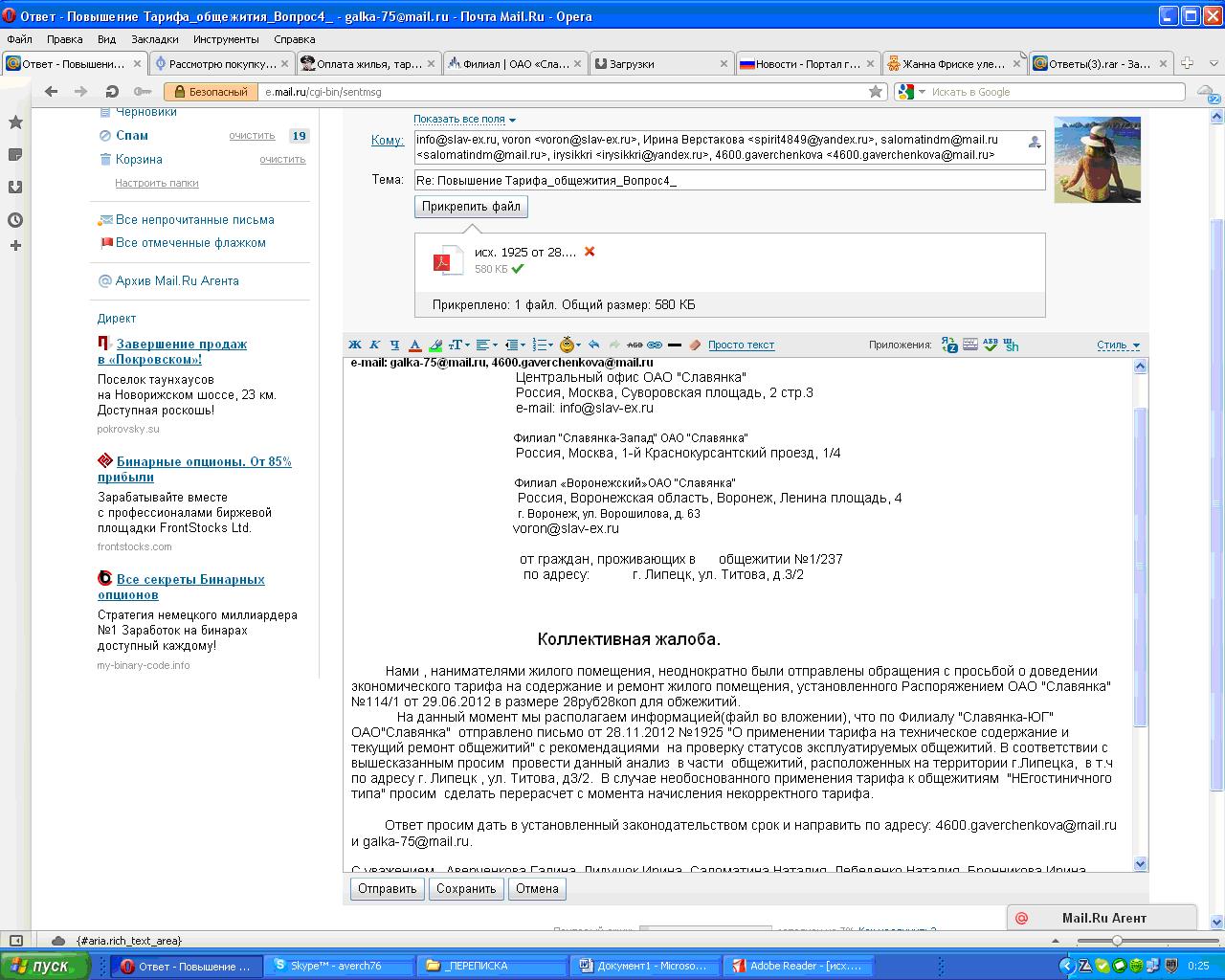Pick the text color icon
This screenshot has width=1225, height=980.
(414, 345)
